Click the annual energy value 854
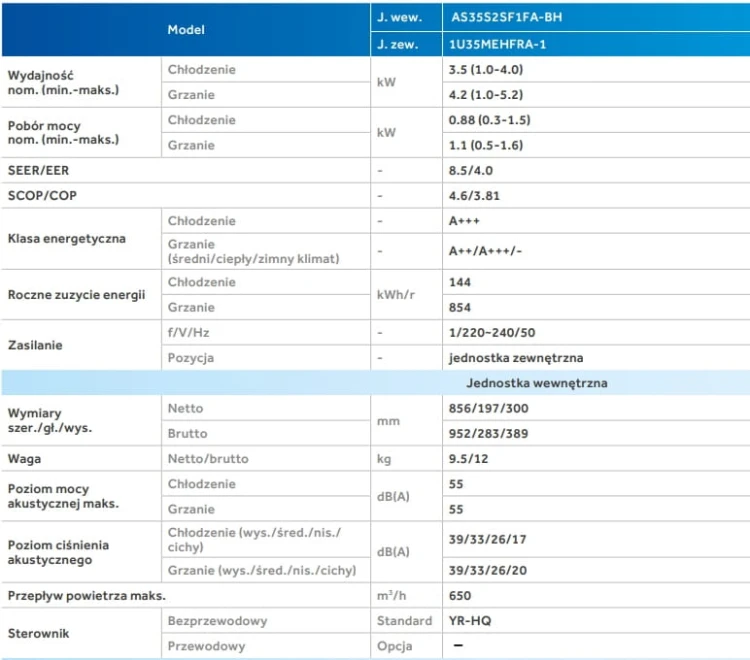The height and width of the screenshot is (660, 750). [460, 308]
